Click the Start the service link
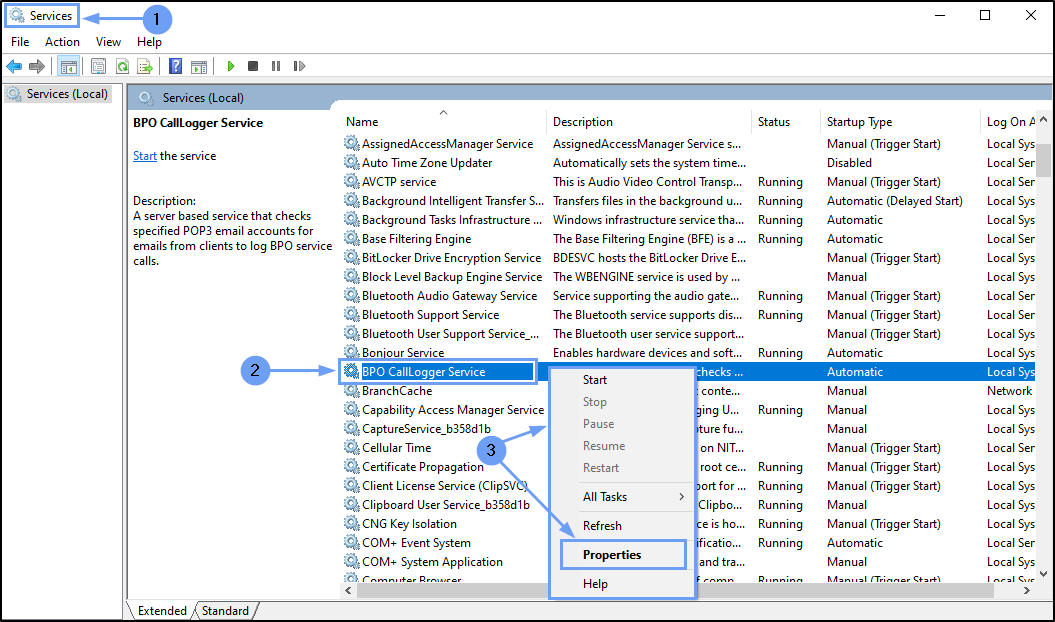This screenshot has height=622, width=1055. coord(145,156)
